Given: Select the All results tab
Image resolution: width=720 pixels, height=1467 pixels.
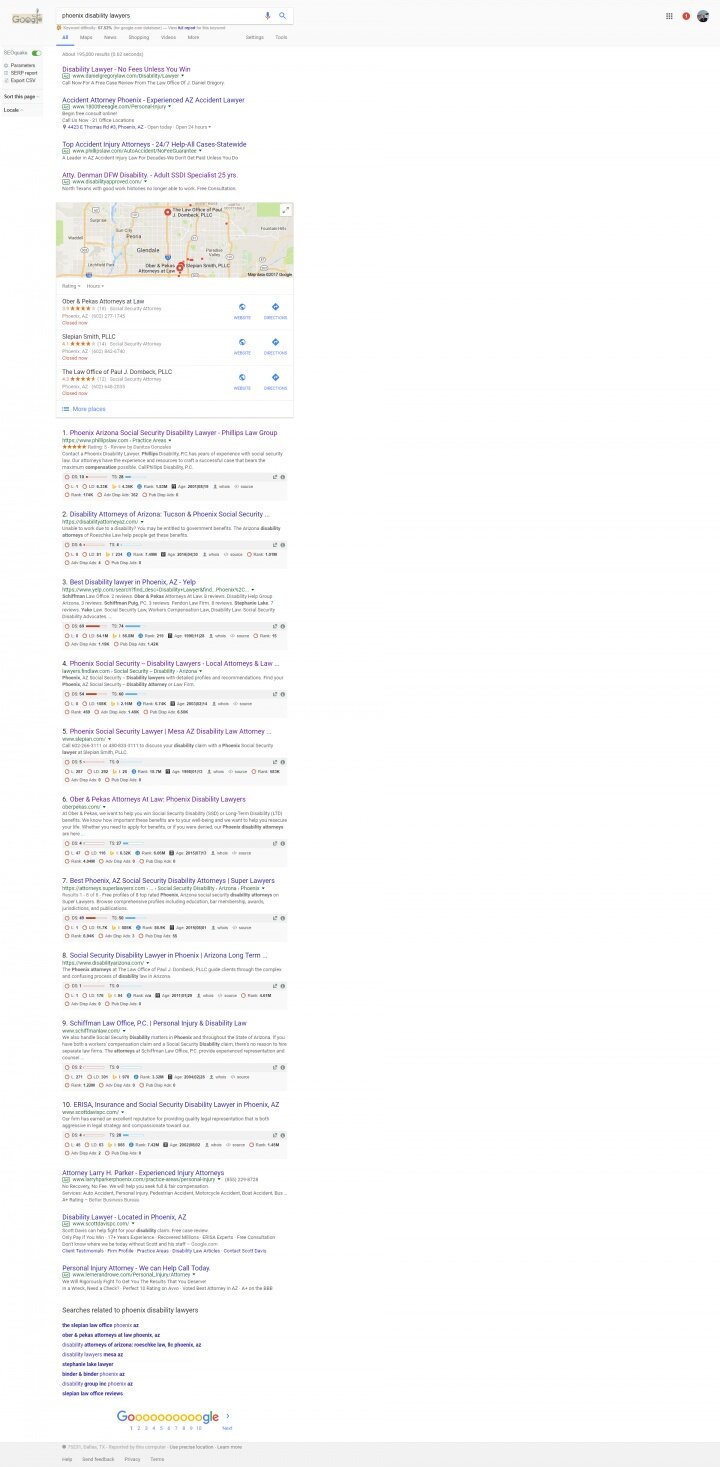Looking at the screenshot, I should (x=65, y=37).
